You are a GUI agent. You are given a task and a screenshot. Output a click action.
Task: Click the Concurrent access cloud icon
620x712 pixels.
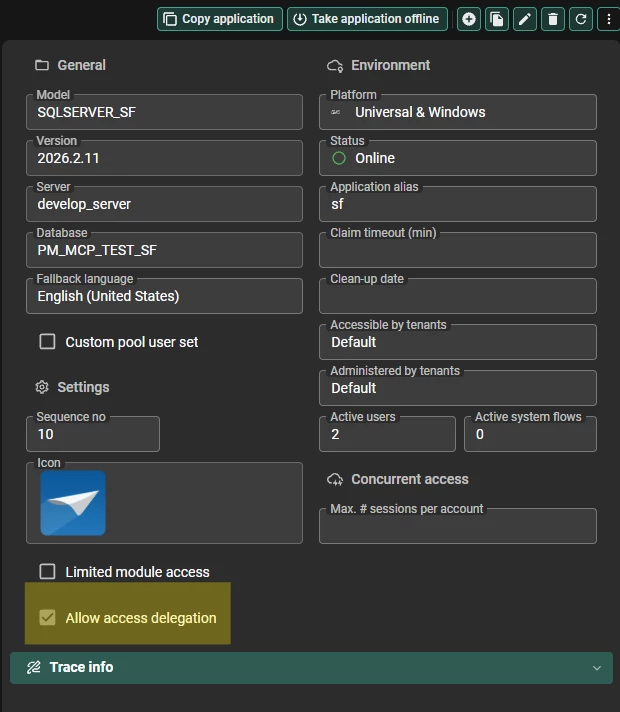pos(335,480)
